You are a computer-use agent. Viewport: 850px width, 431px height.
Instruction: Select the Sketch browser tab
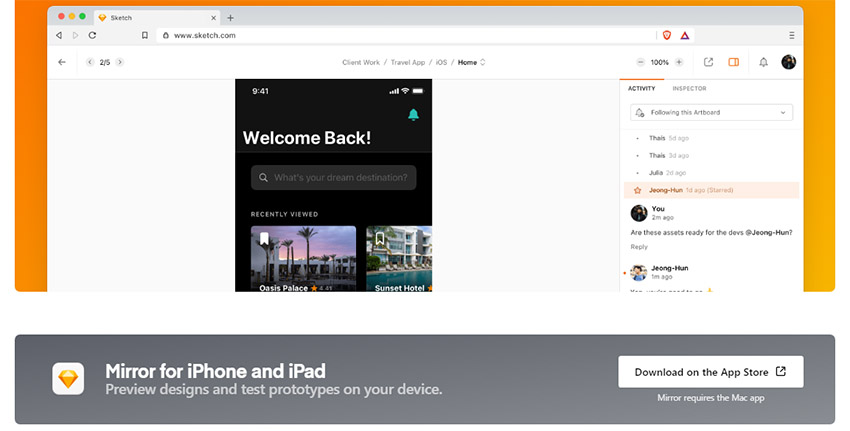pyautogui.click(x=157, y=18)
